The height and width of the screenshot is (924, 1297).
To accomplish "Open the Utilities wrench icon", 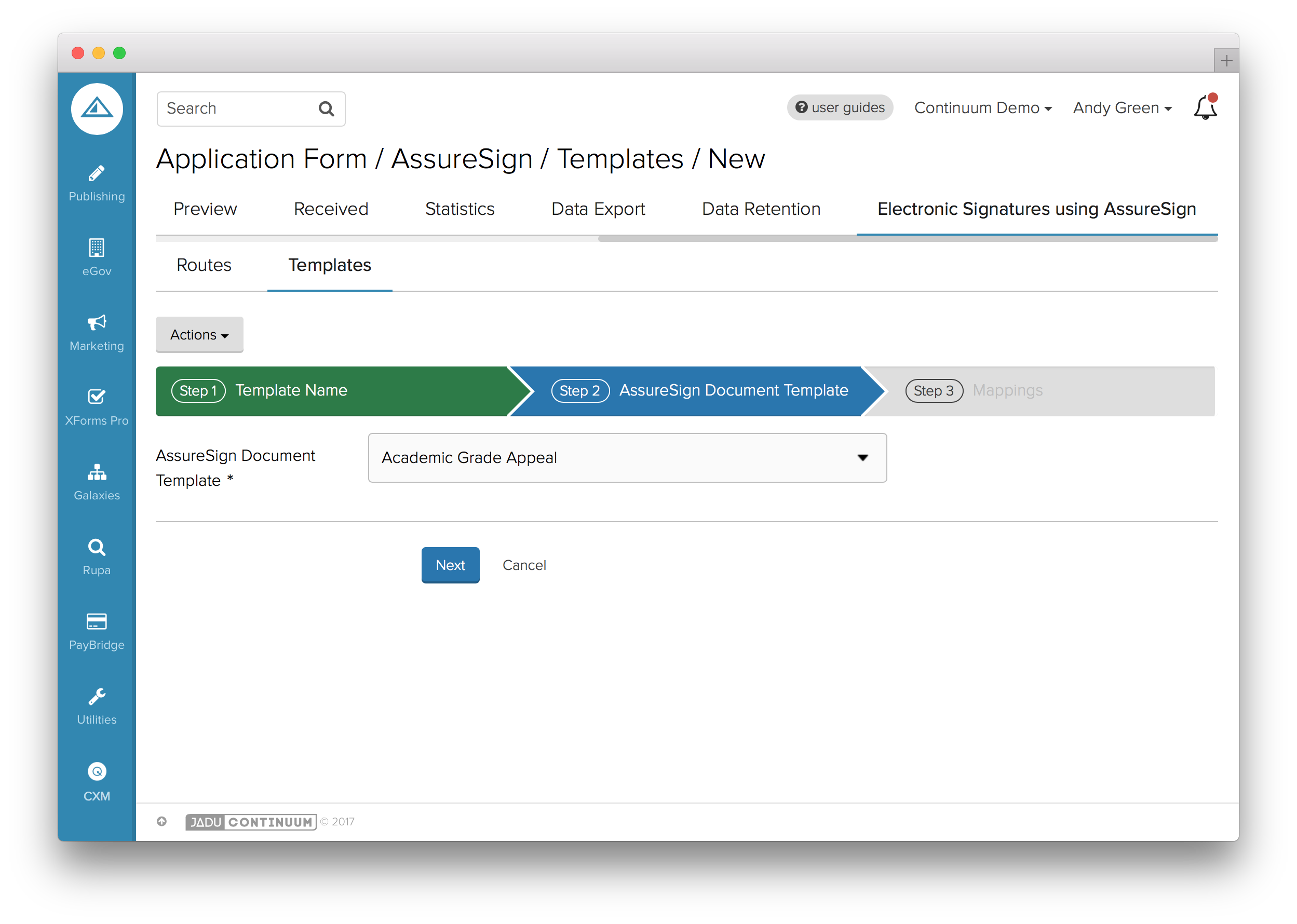I will click(x=96, y=697).
